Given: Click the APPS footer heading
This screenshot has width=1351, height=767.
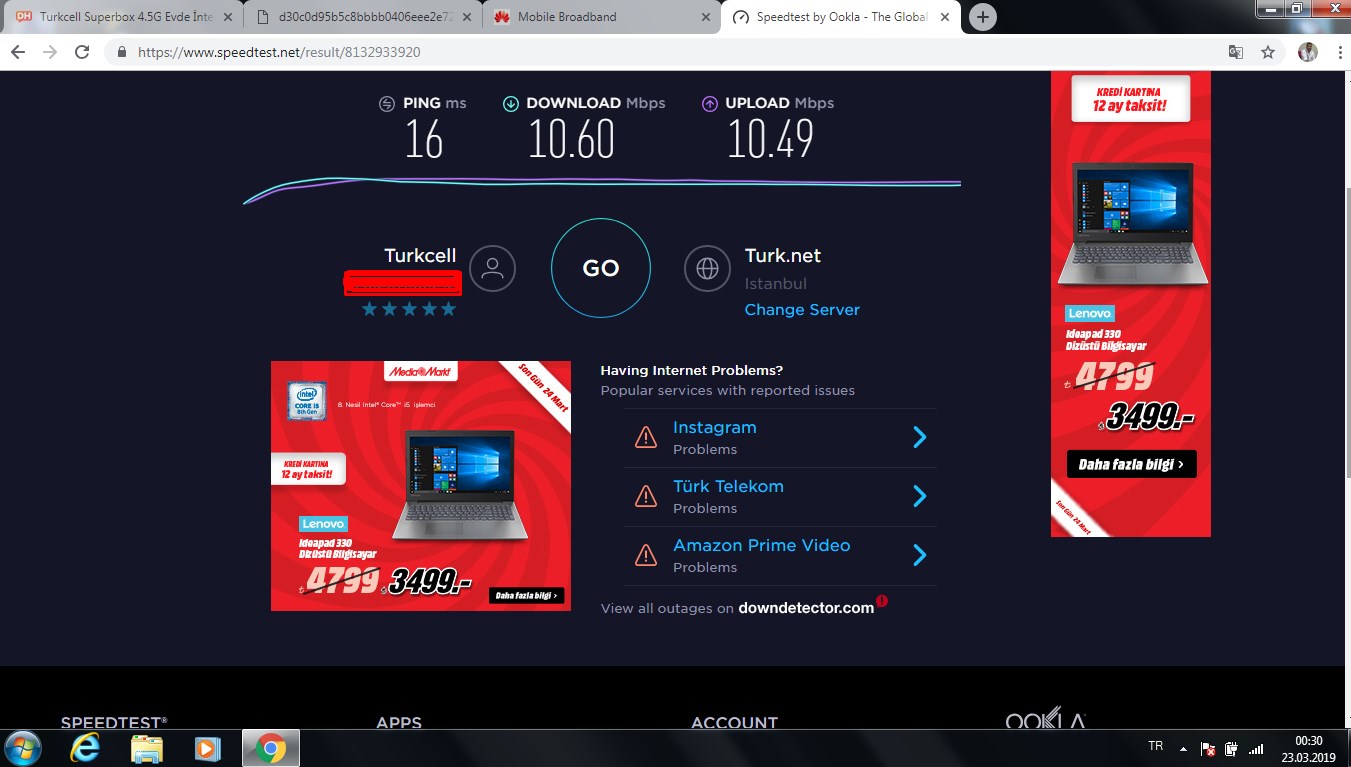Looking at the screenshot, I should pos(399,722).
